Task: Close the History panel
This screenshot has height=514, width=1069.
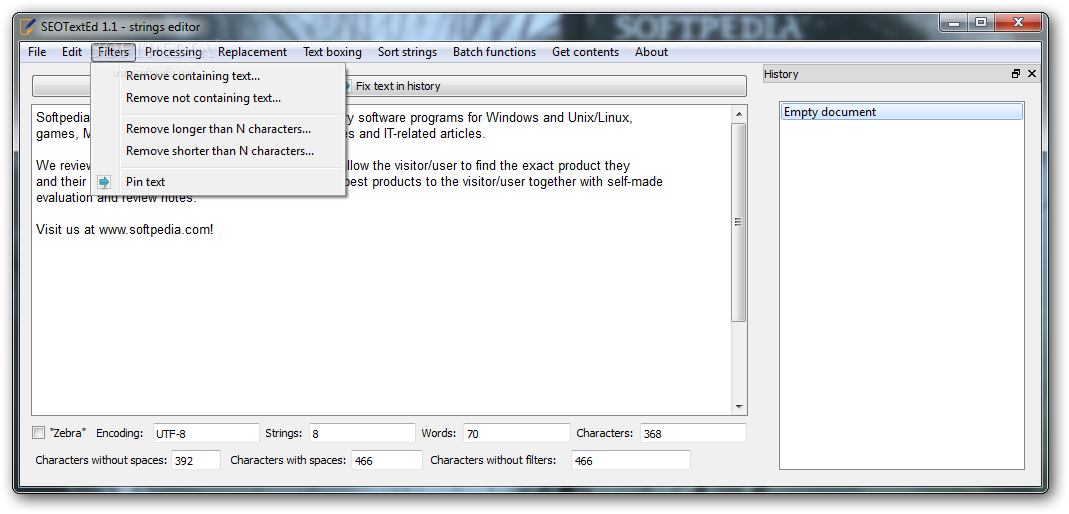Action: tap(1032, 74)
